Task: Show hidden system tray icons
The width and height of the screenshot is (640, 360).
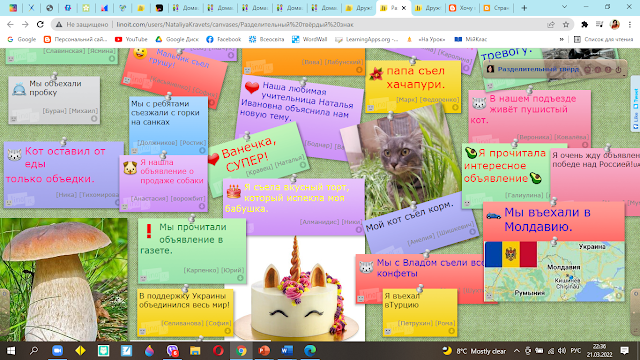Action: coord(516,351)
